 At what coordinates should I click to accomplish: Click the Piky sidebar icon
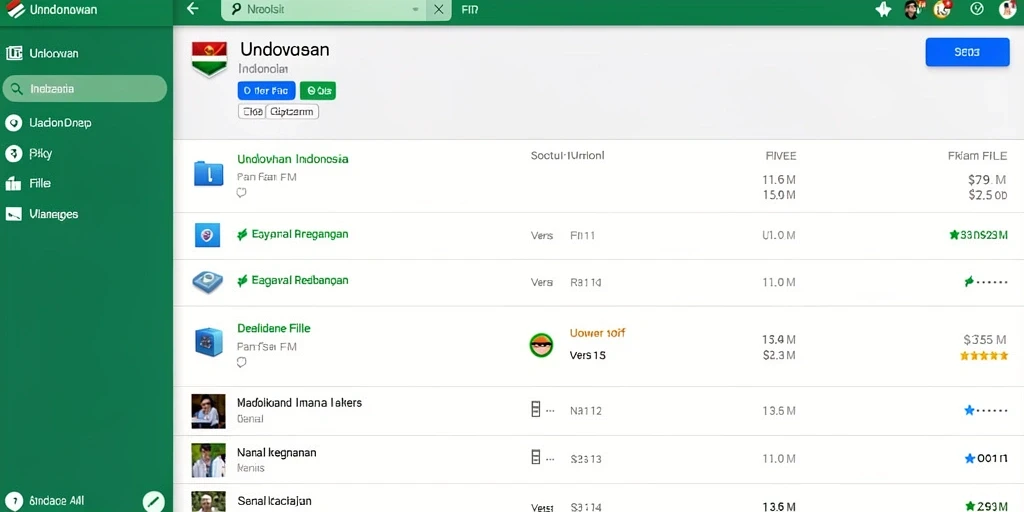click(x=13, y=153)
